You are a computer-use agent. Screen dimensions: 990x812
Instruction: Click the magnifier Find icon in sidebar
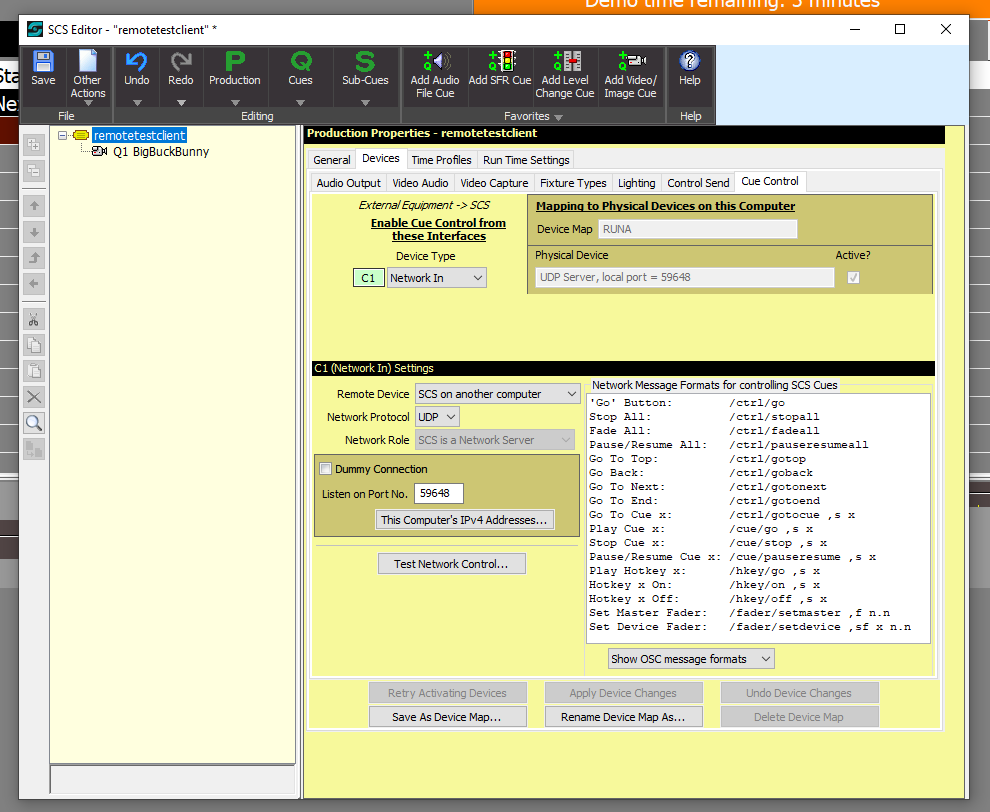tap(34, 422)
